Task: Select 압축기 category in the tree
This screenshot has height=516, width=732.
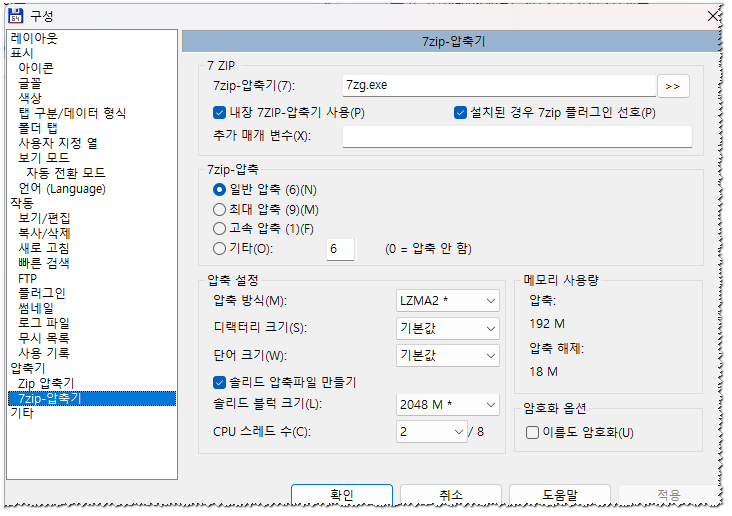Action: tap(28, 368)
